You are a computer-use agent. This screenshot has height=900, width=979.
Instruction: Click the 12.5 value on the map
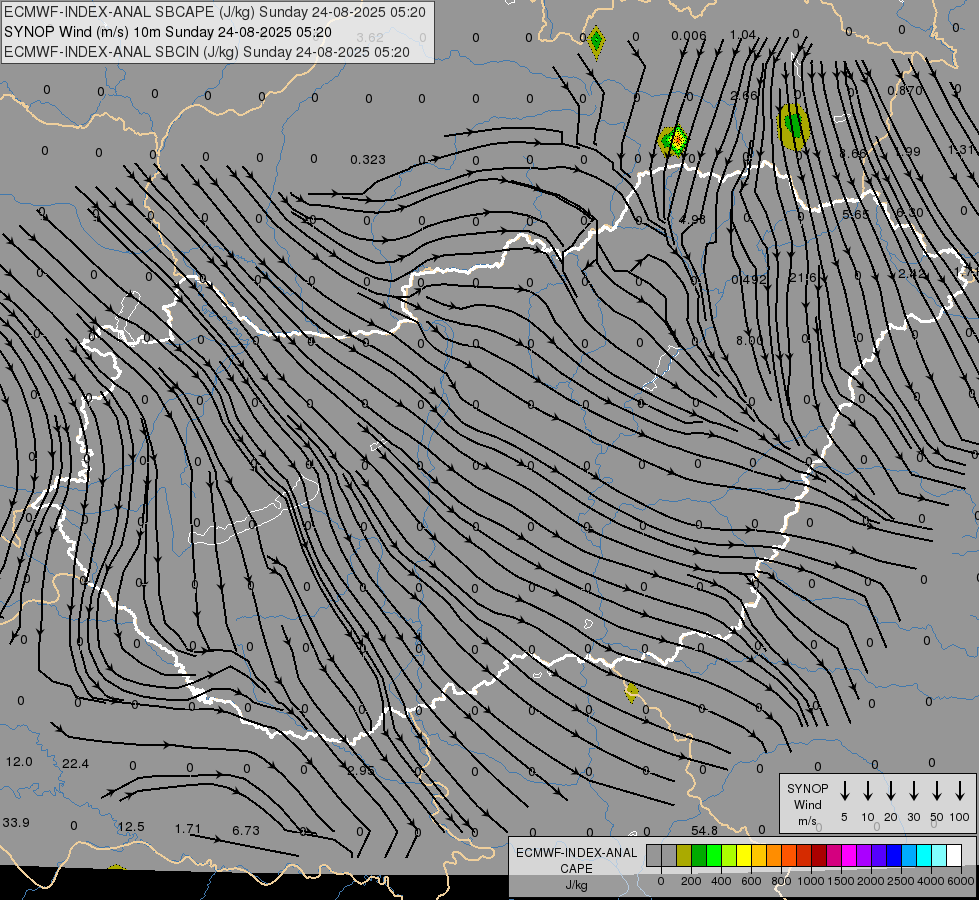click(x=131, y=827)
